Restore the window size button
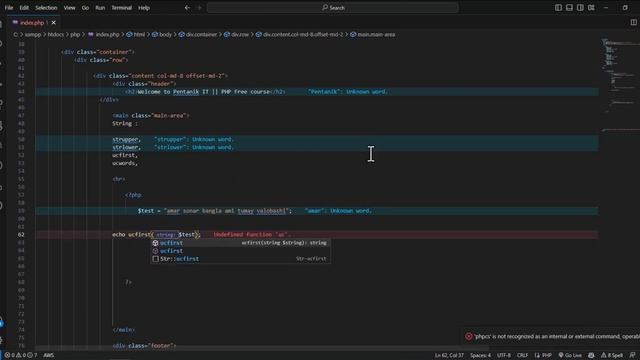The image size is (640, 360). click(625, 8)
